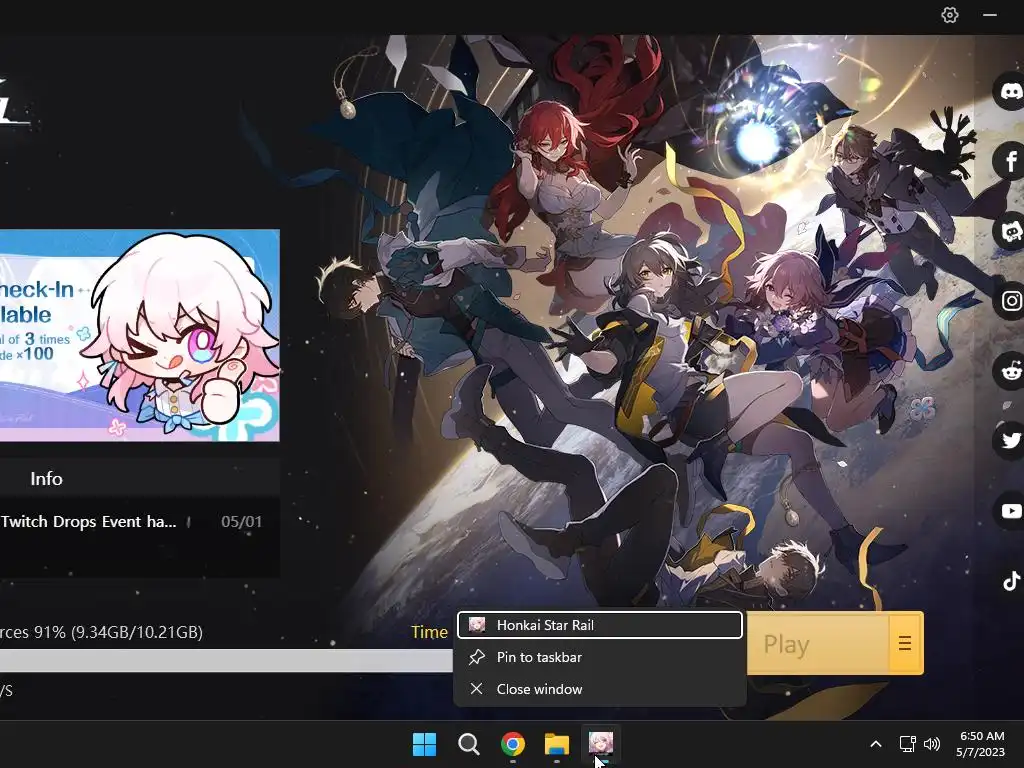Choose Close window in jump list
Screen dimensions: 1024x768
tap(600, 689)
